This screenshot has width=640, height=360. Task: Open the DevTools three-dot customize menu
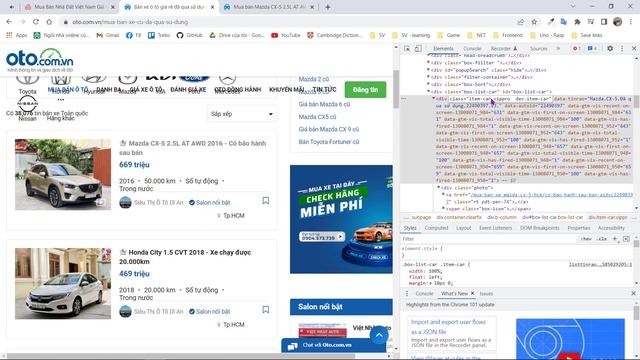(x=622, y=48)
